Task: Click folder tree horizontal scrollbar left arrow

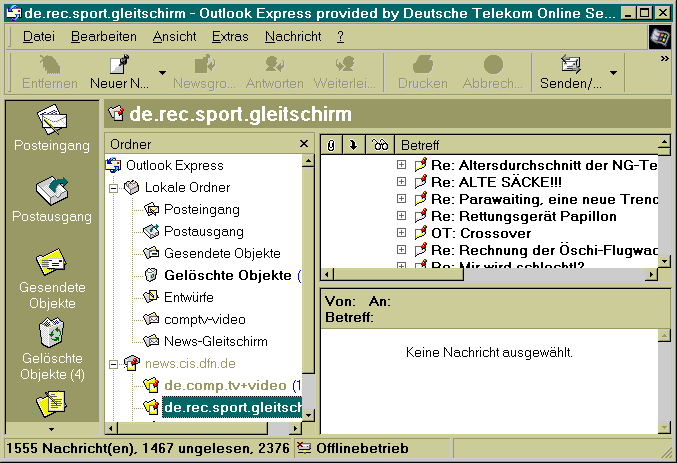Action: (x=111, y=428)
